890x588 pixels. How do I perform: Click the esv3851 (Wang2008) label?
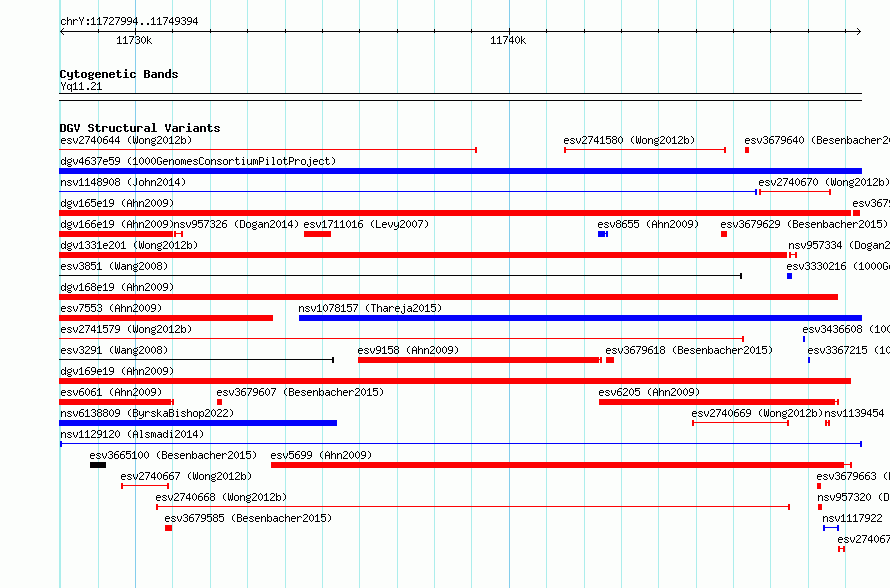coord(114,266)
